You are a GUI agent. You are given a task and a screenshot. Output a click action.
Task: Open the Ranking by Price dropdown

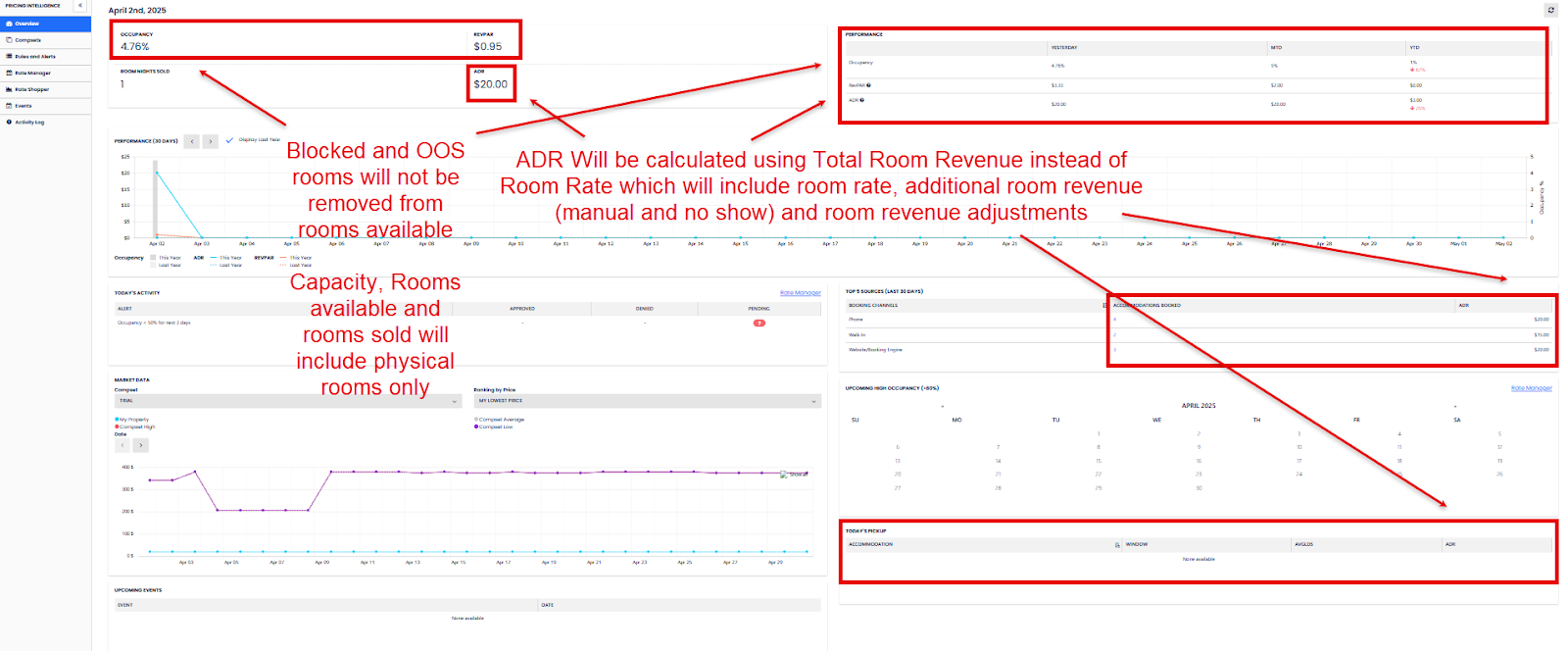[647, 401]
